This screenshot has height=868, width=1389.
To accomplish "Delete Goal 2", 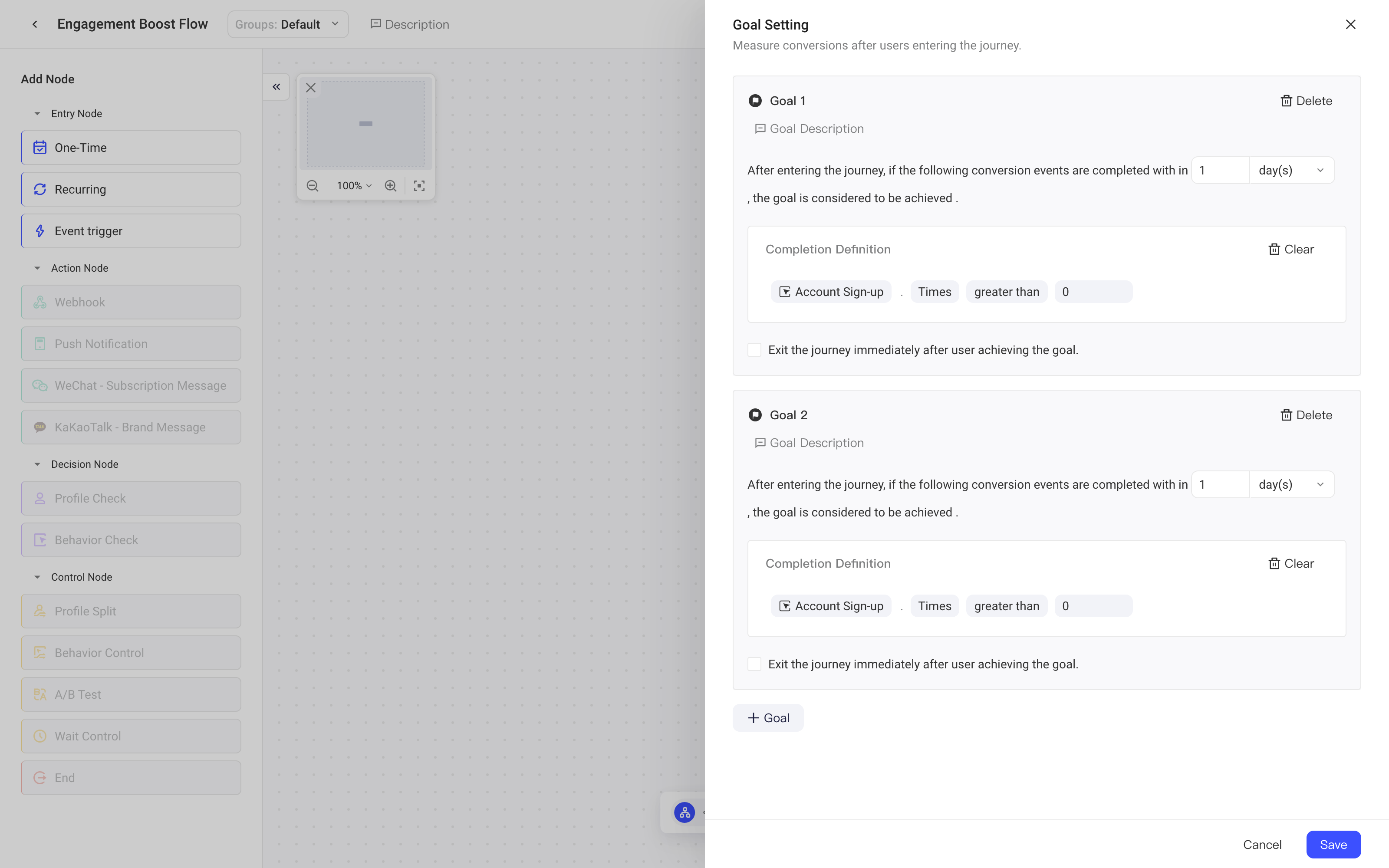I will (1307, 415).
